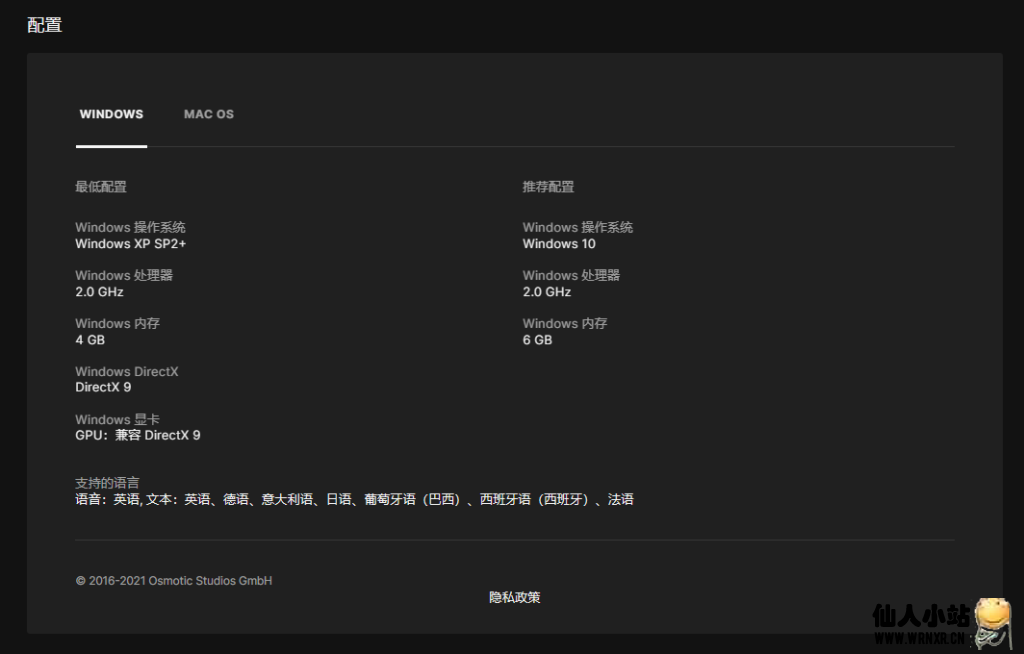Click the 支持的语言 label
This screenshot has height=654, width=1024.
(x=107, y=483)
